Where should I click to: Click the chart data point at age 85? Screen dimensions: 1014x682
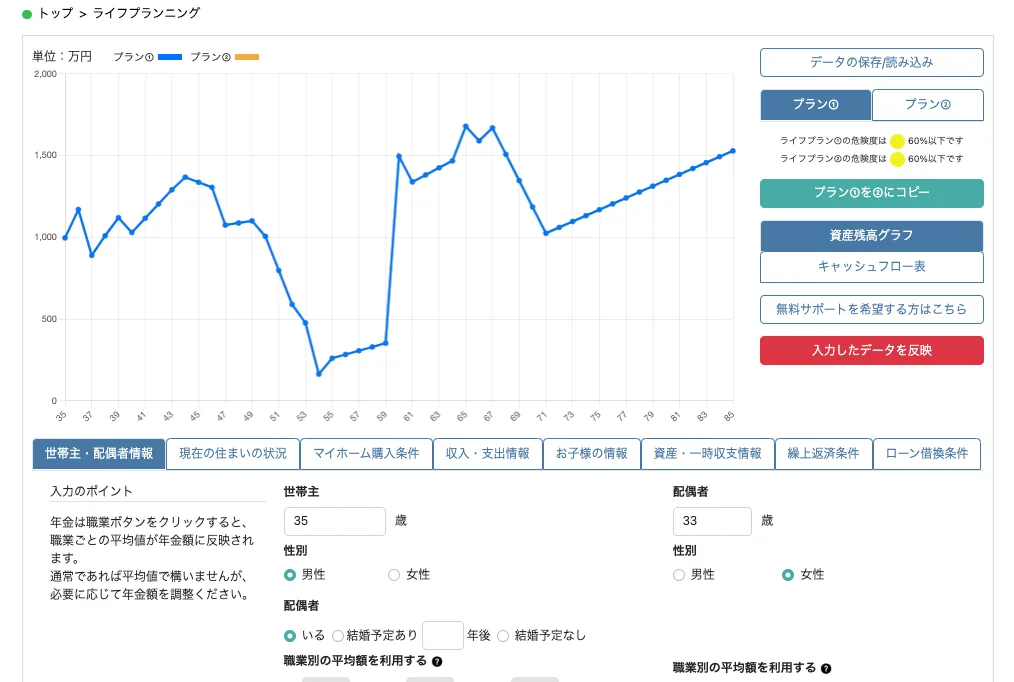point(733,151)
